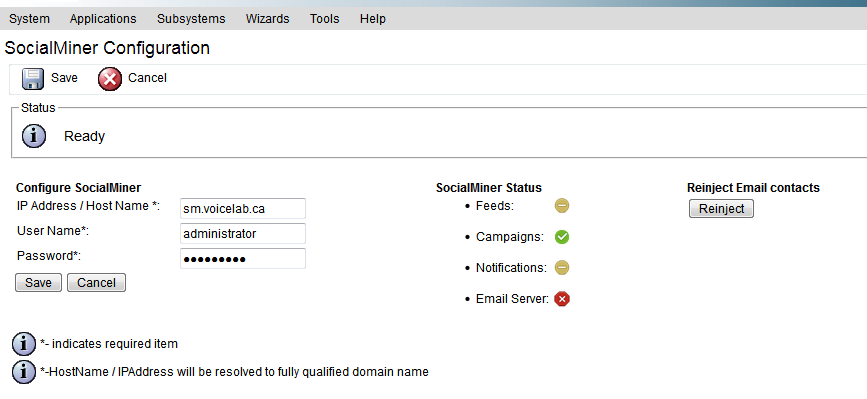Open the System menu
Viewport: 867px width, 399px height.
(29, 19)
